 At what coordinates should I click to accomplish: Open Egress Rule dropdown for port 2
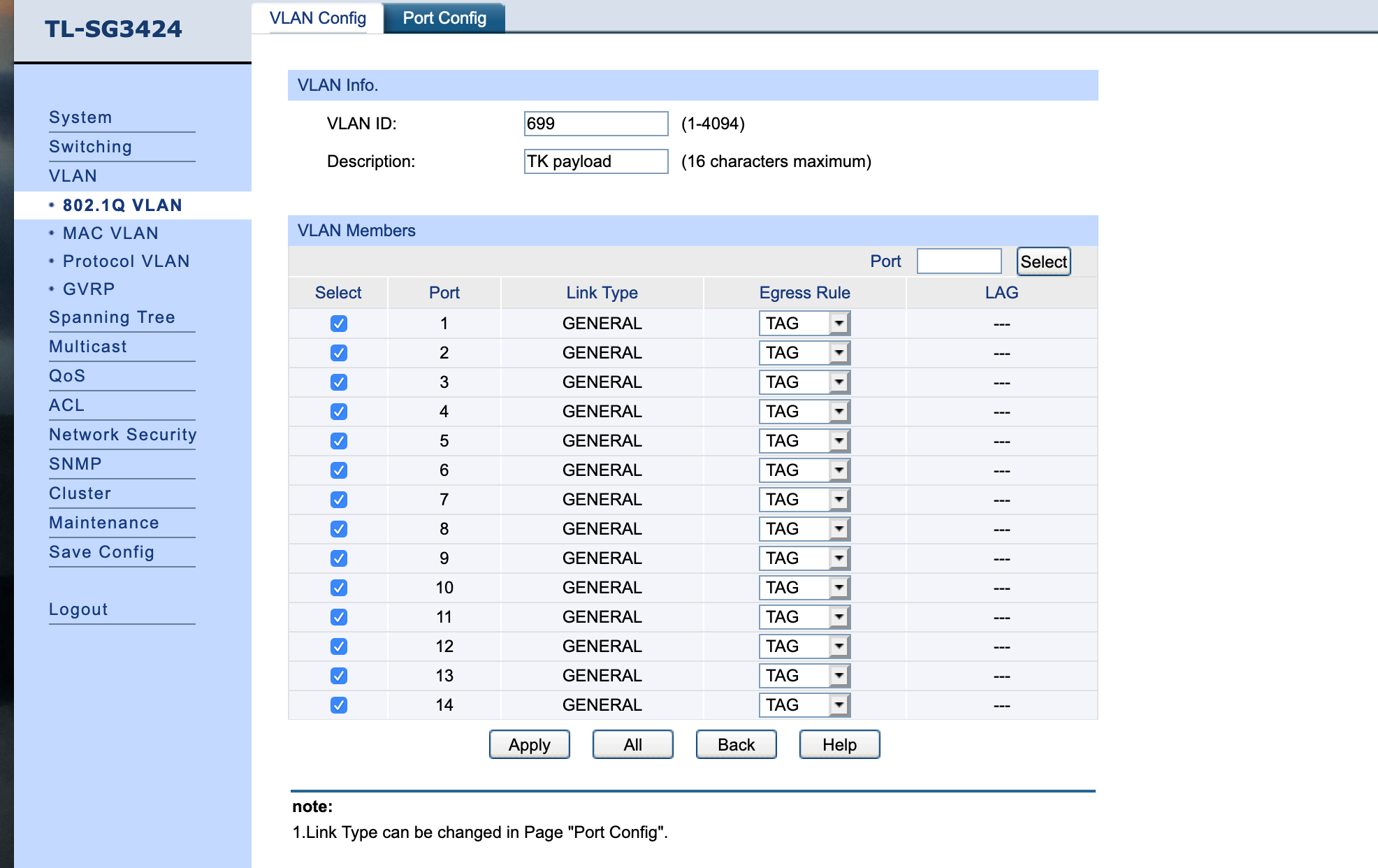[x=804, y=353]
